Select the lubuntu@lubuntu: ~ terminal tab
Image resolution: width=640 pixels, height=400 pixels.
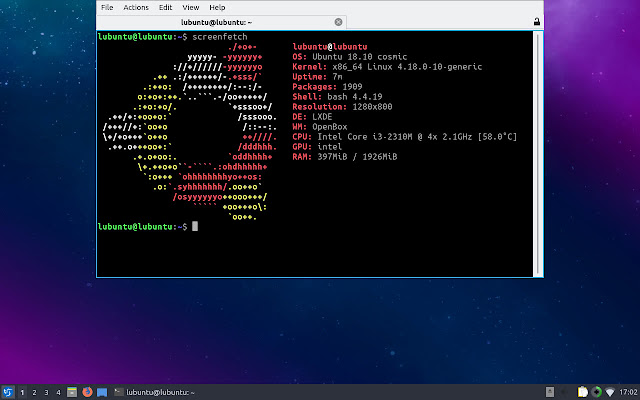(222, 22)
